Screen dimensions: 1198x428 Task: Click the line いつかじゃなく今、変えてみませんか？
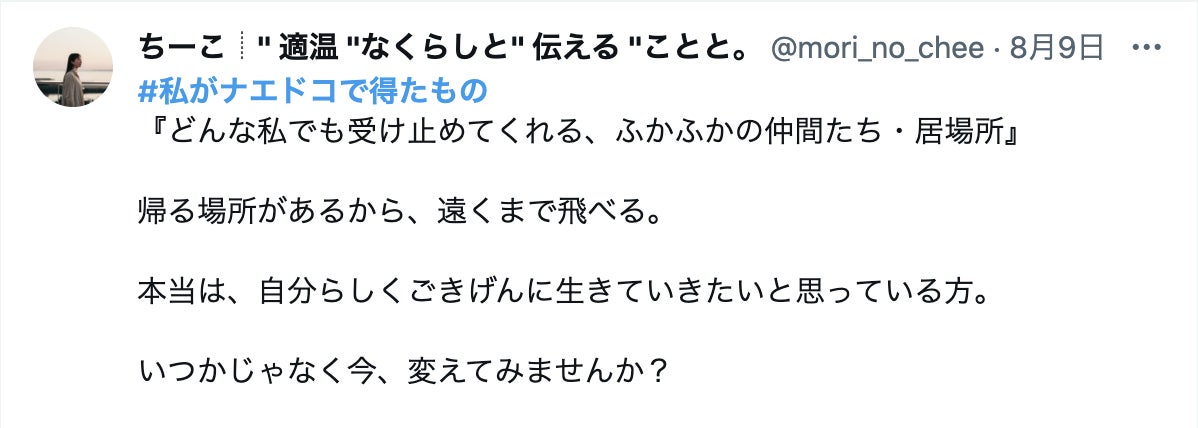pos(403,375)
